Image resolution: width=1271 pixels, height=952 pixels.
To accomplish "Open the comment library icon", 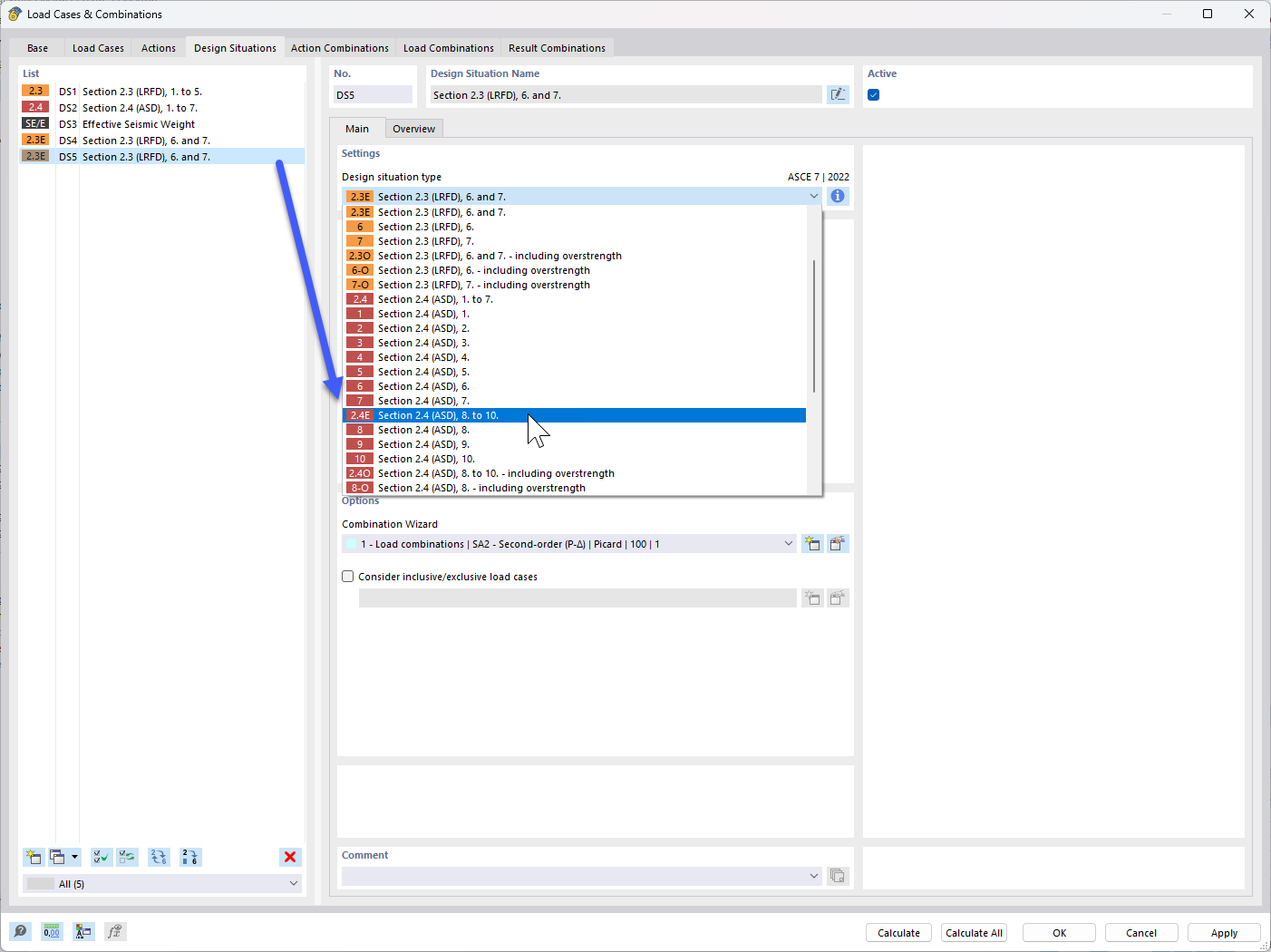I will [x=838, y=876].
